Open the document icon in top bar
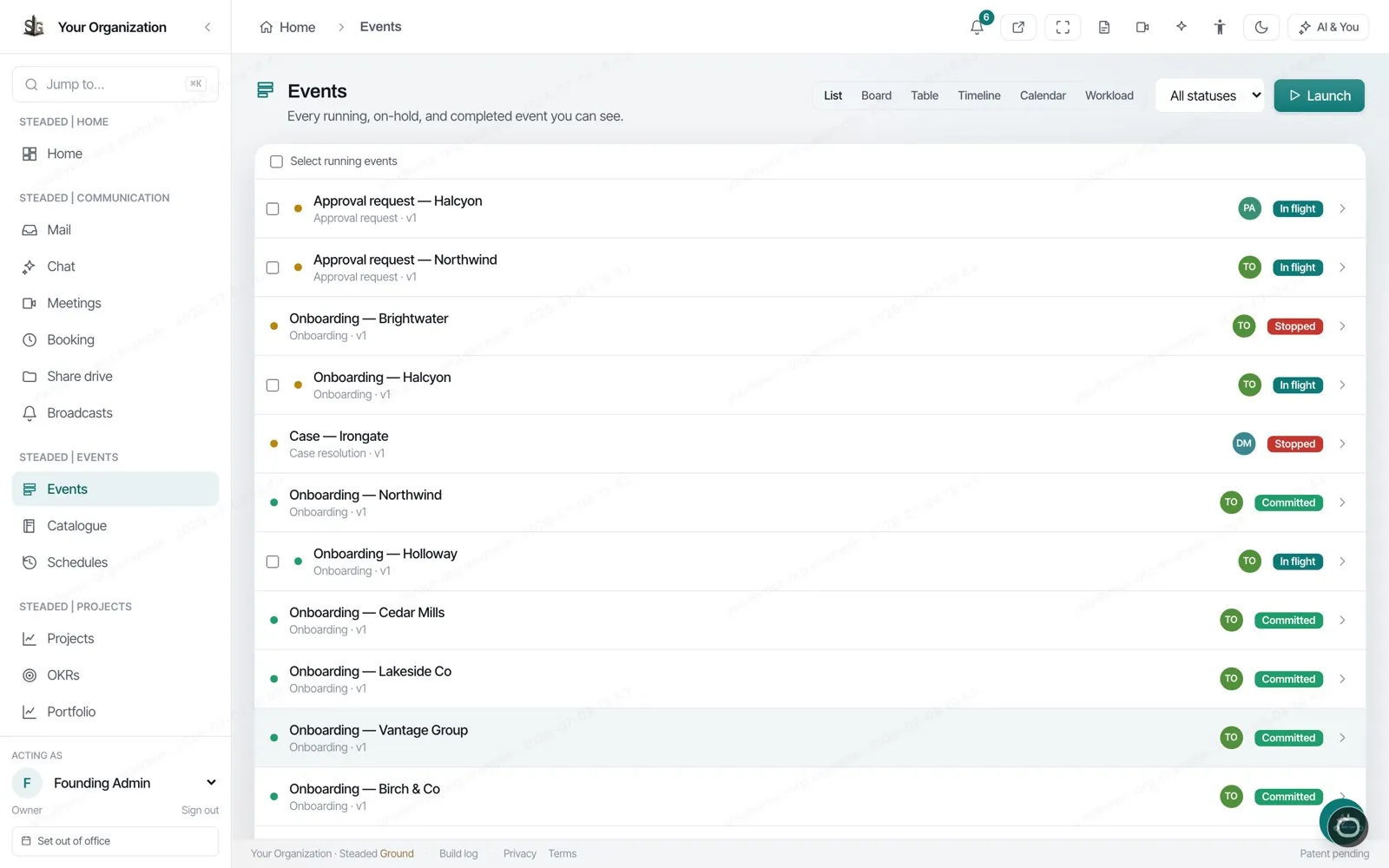This screenshot has width=1389, height=868. (1104, 27)
